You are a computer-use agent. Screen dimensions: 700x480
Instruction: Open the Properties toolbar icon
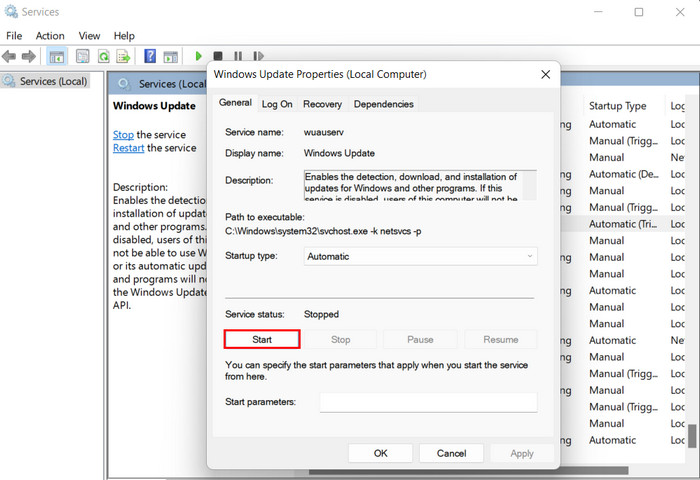[83, 56]
